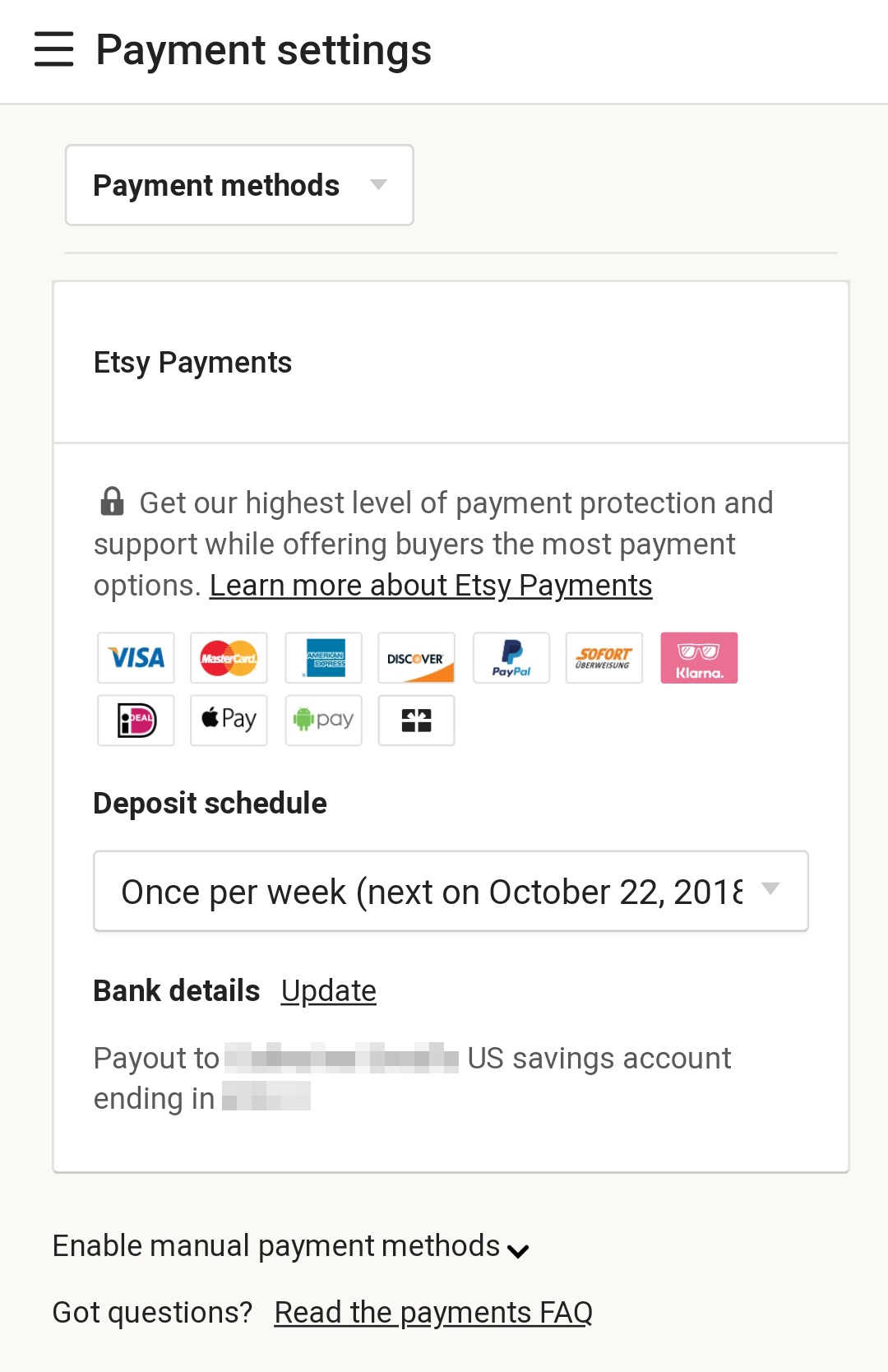
Task: Click the Etsy gift card icon
Action: (x=417, y=721)
